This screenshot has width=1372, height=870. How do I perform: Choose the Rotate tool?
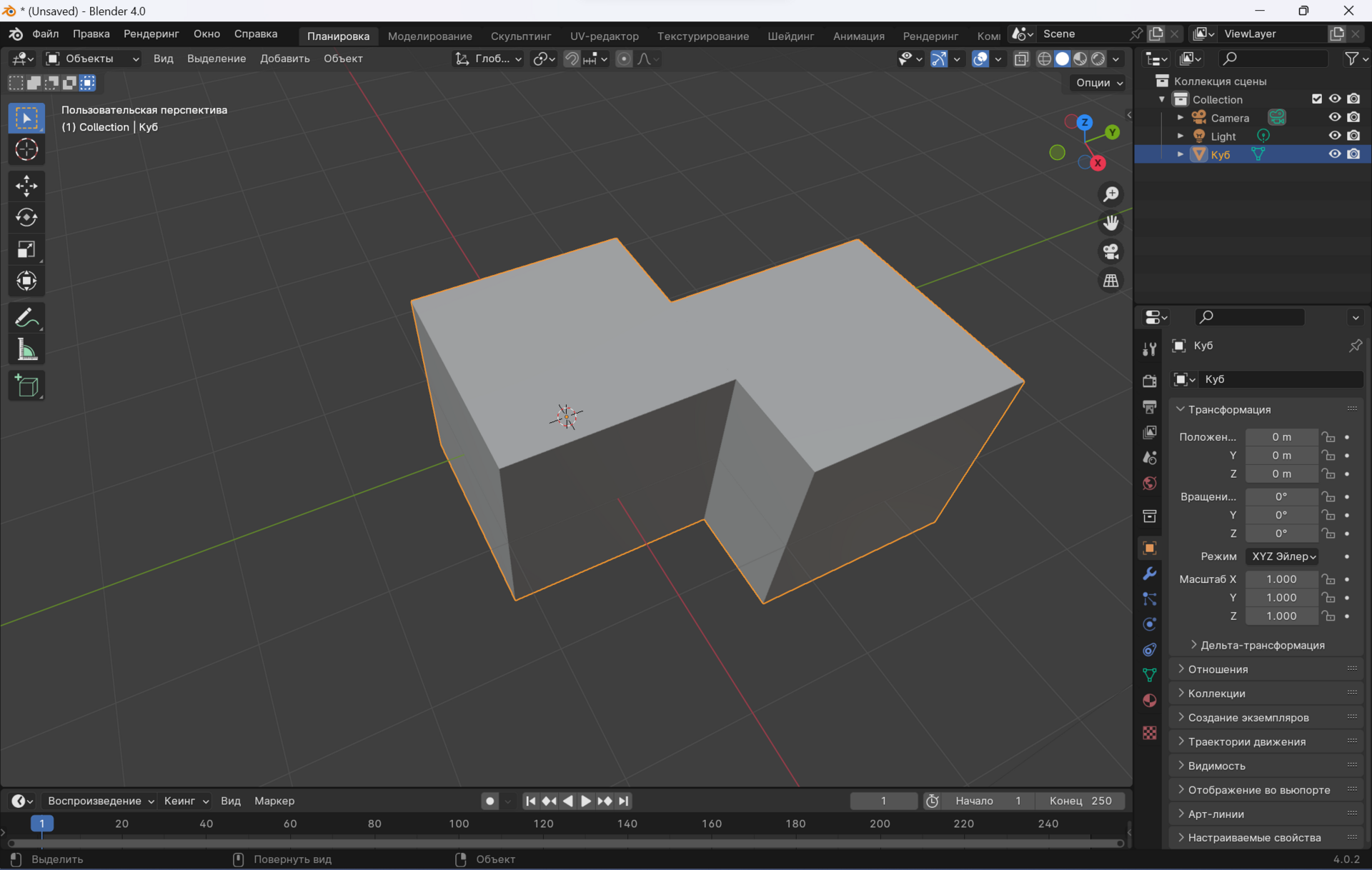coord(26,217)
